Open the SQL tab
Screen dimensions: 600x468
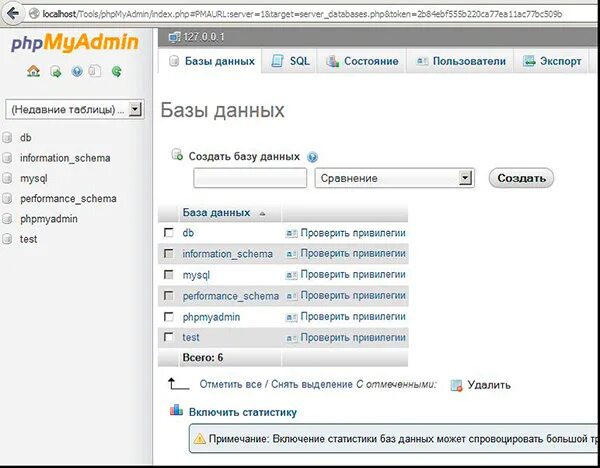coord(290,61)
